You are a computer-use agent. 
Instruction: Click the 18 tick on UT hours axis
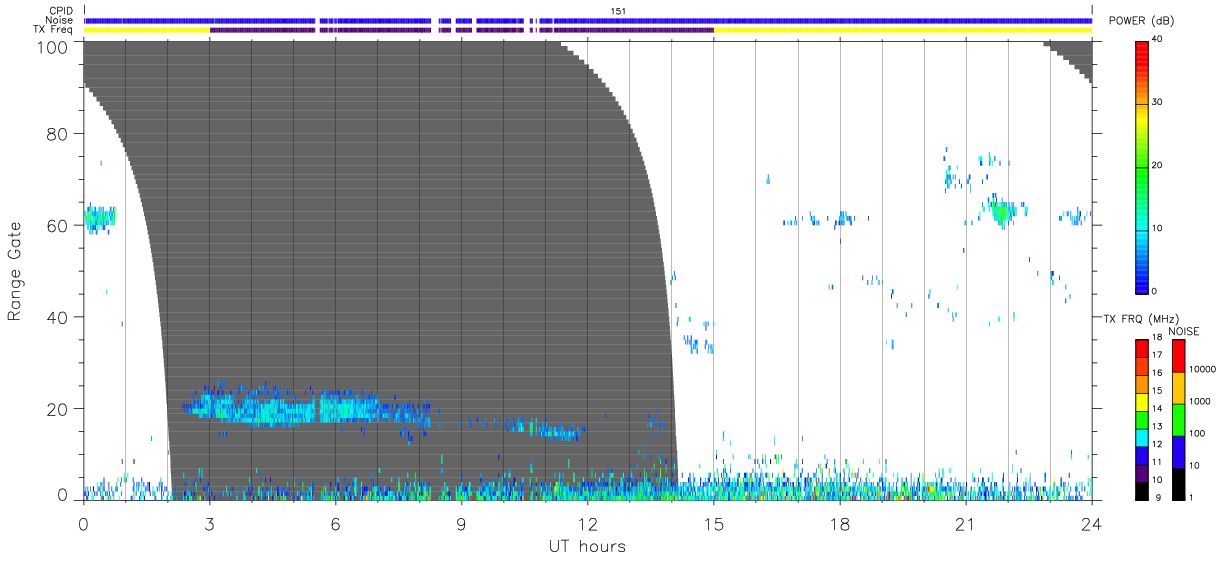click(840, 523)
